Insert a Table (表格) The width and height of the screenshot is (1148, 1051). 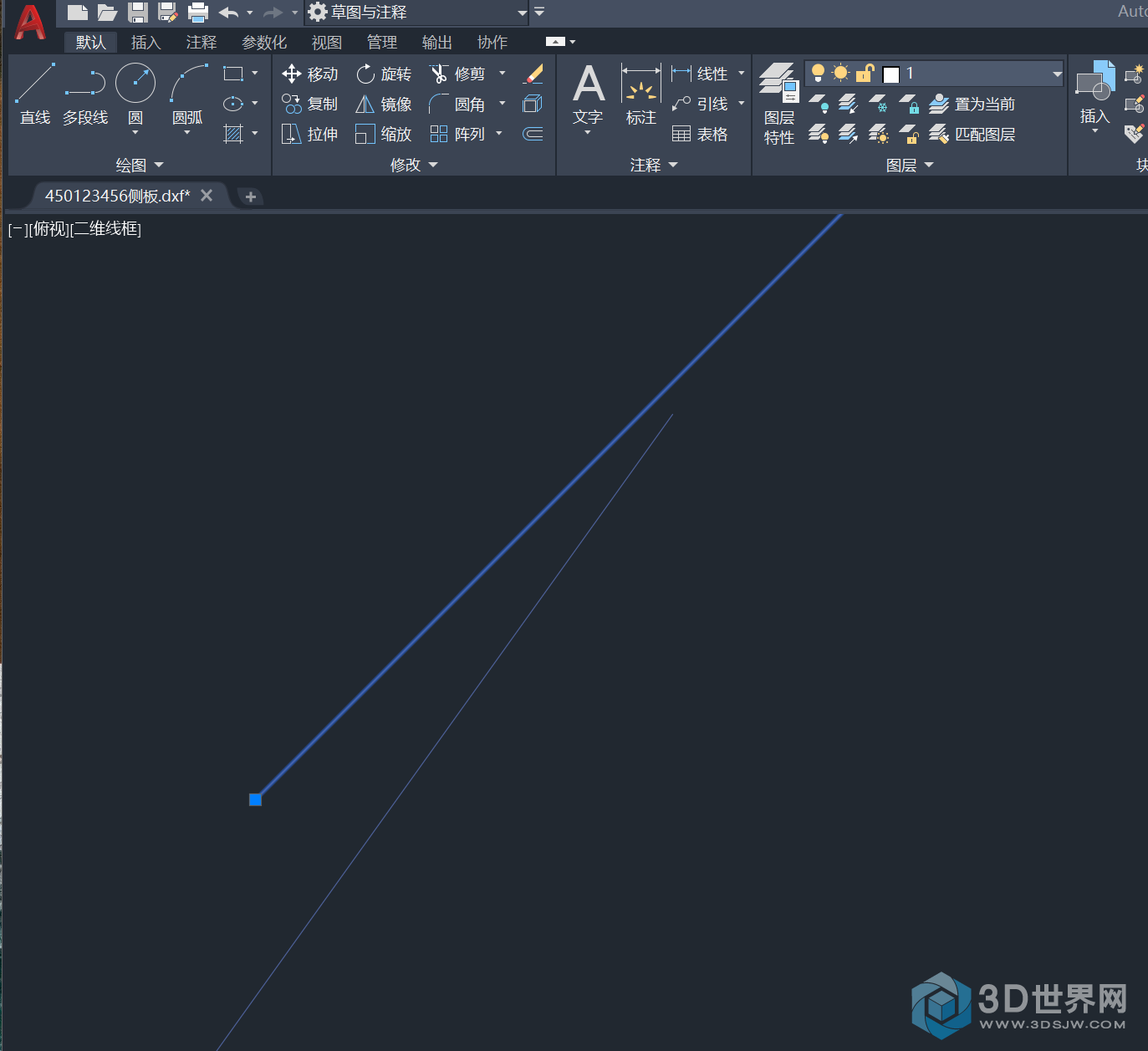[700, 134]
